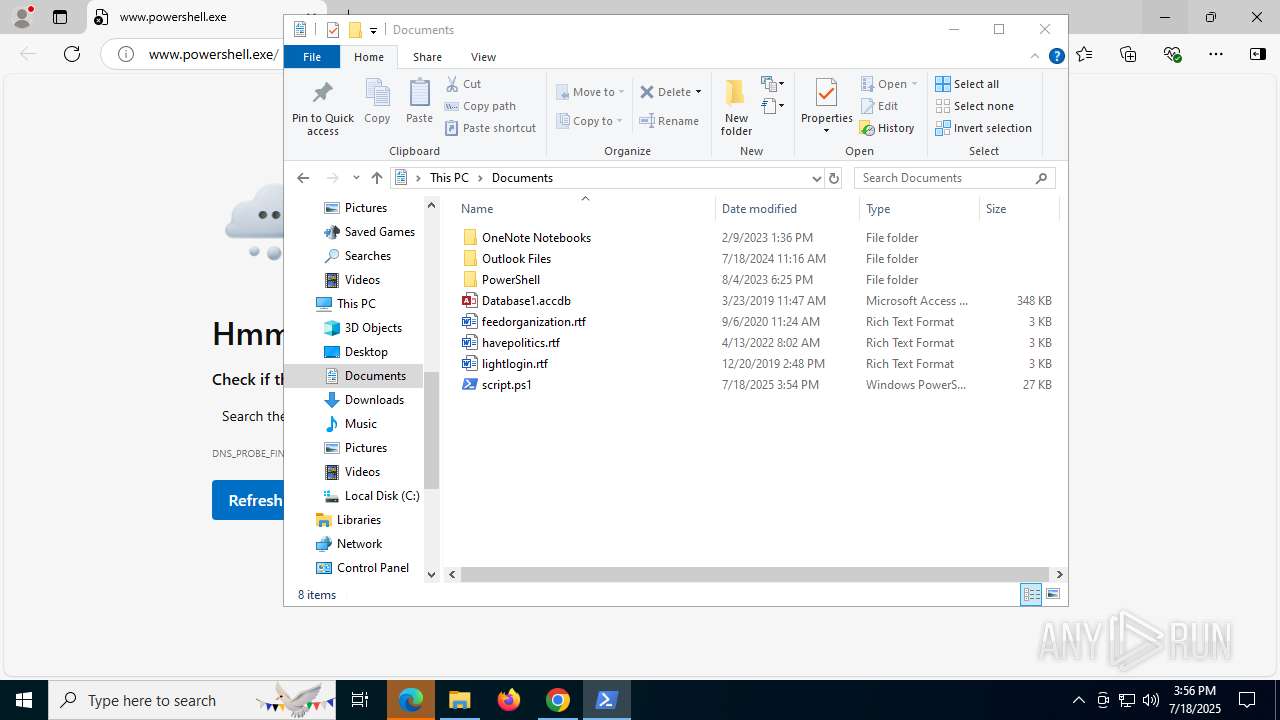This screenshot has height=720, width=1280.
Task: Expand the address bar history dropdown
Action: [x=816, y=178]
